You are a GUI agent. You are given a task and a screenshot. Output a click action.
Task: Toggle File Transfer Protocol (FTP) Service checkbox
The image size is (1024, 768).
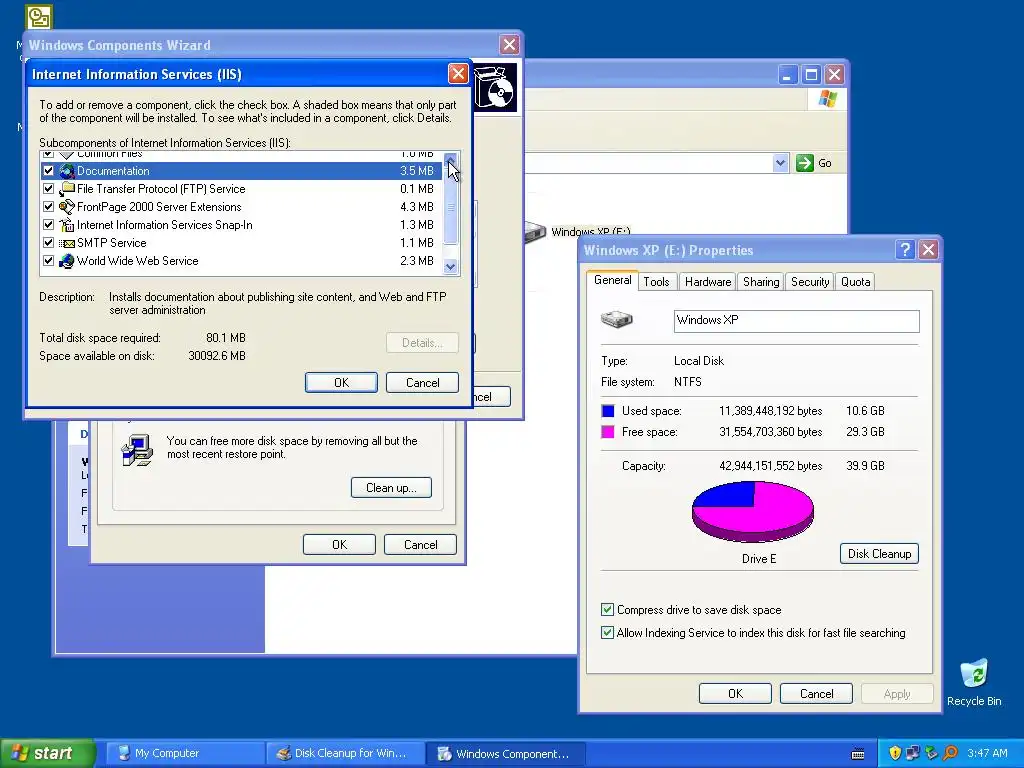48,189
